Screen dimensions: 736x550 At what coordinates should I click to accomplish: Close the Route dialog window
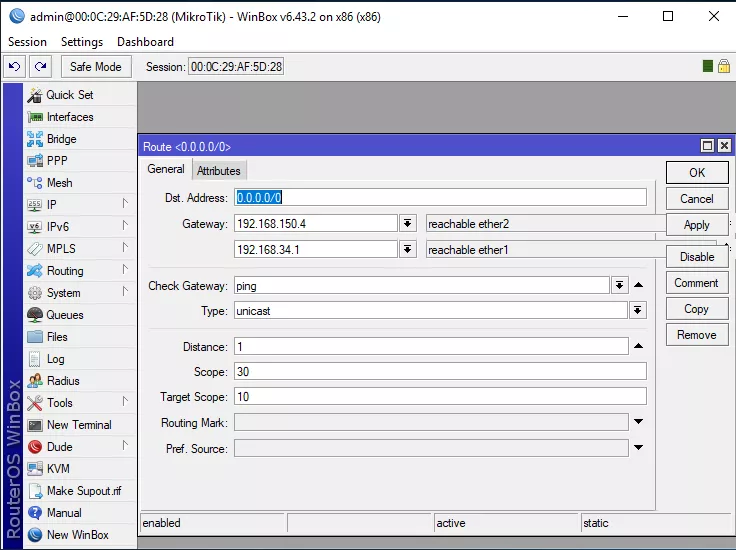point(724,146)
